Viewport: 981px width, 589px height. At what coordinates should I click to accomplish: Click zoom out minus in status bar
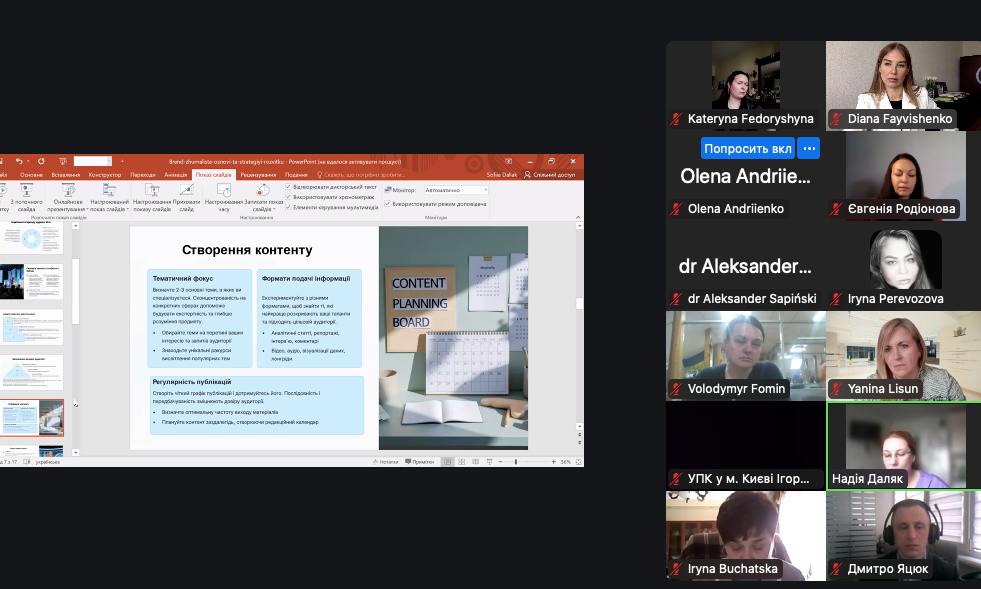[500, 462]
